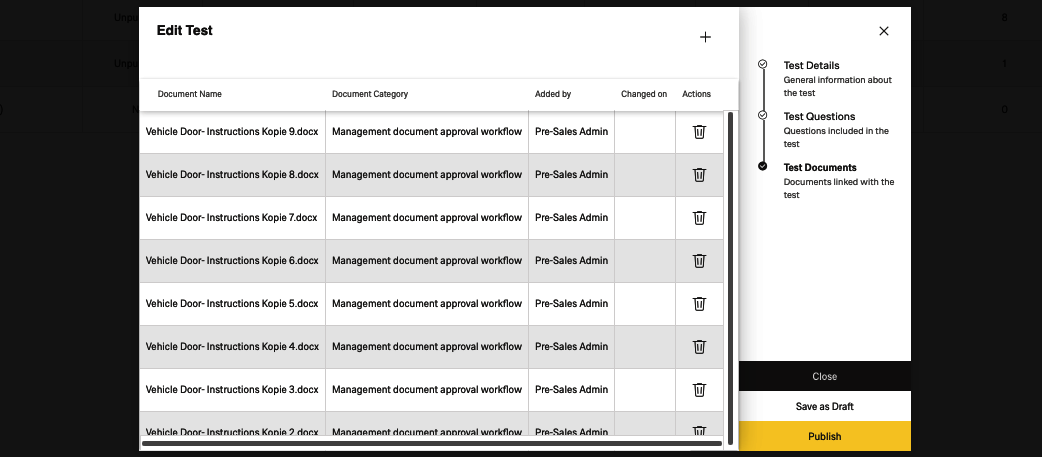Click Save as Draft button
The height and width of the screenshot is (457, 1042).
click(x=824, y=406)
